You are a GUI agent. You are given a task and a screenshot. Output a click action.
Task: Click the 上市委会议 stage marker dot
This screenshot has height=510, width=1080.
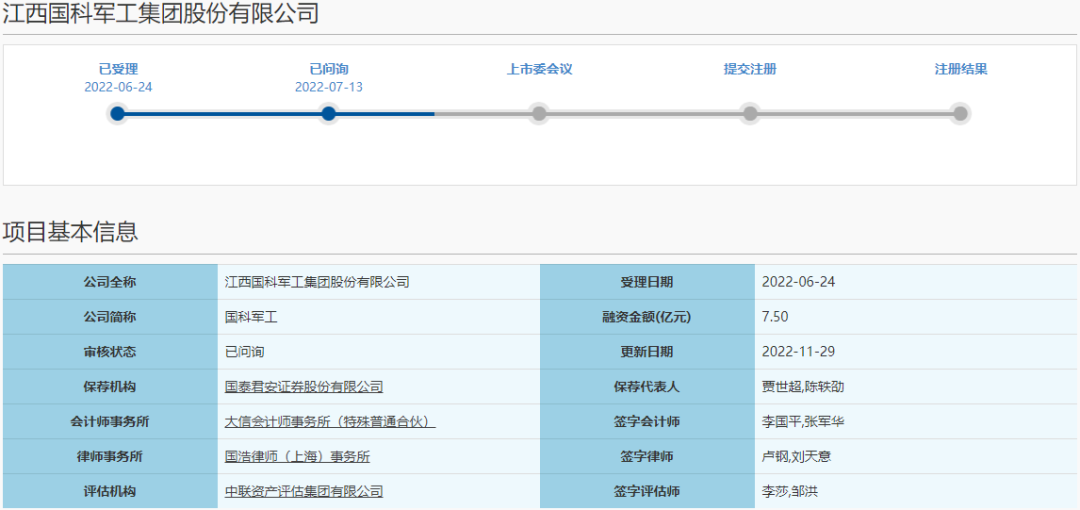click(539, 114)
